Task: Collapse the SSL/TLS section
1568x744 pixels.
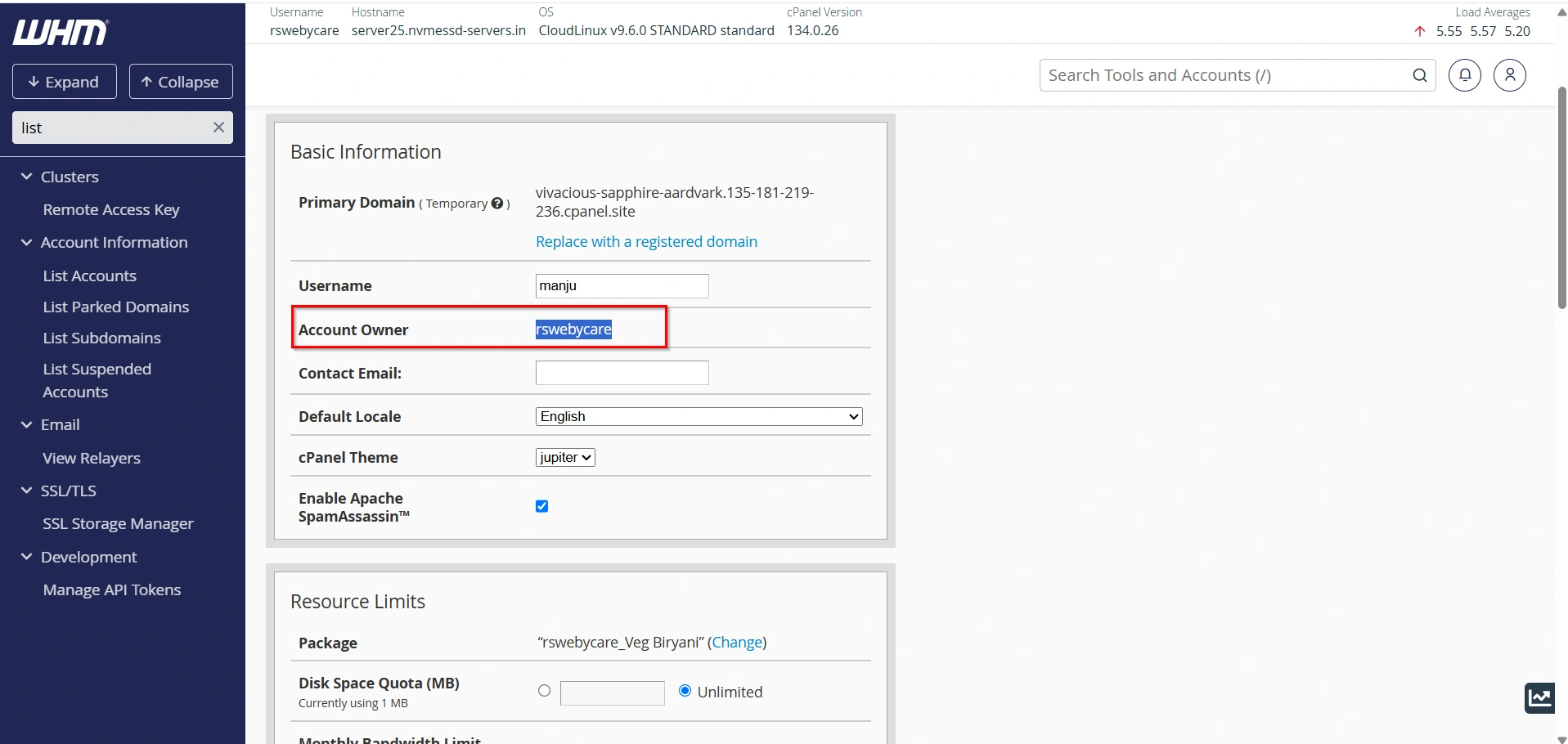Action: pyautogui.click(x=26, y=491)
